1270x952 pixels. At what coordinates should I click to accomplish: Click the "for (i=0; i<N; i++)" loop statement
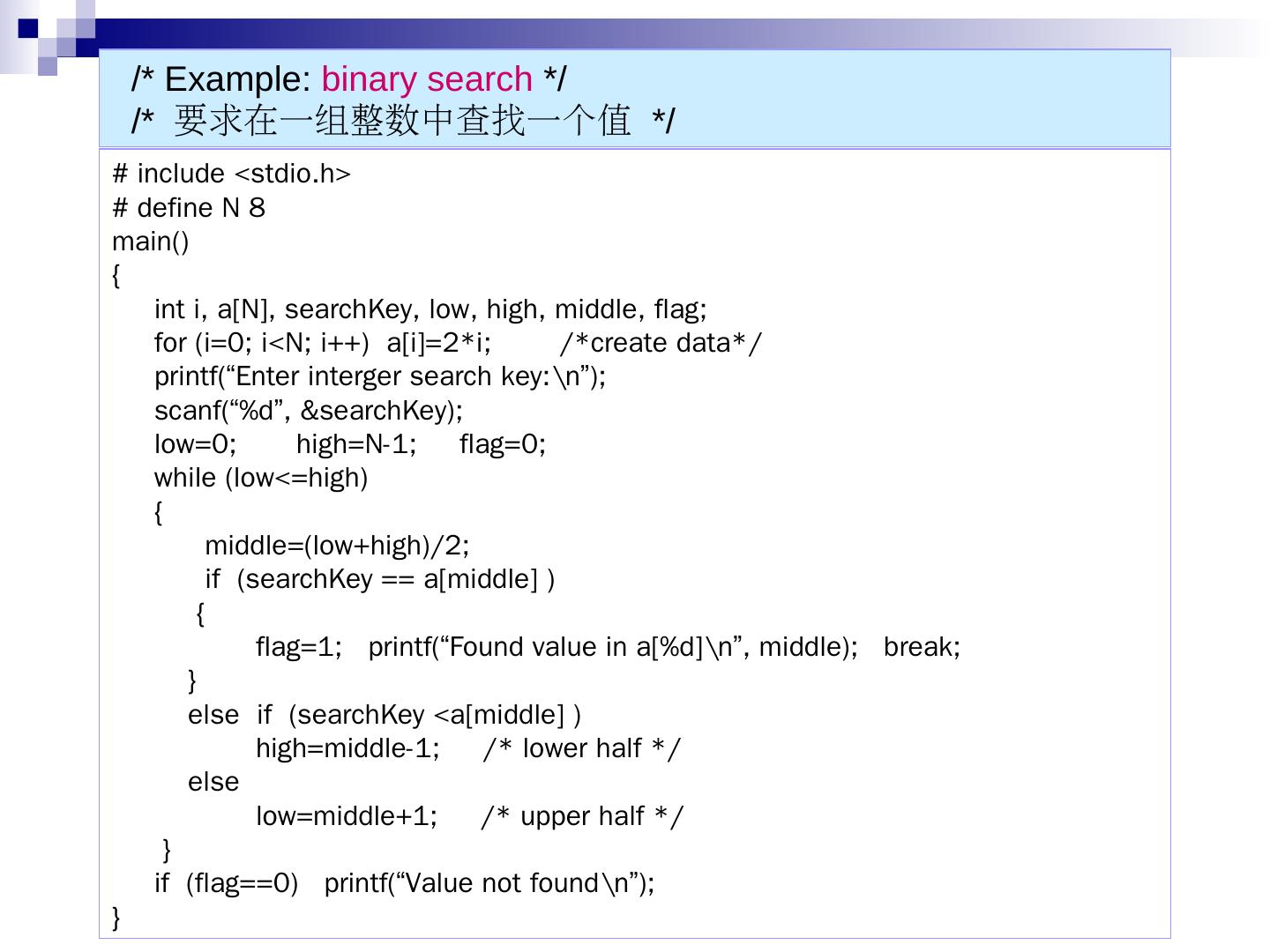pyautogui.click(x=323, y=343)
